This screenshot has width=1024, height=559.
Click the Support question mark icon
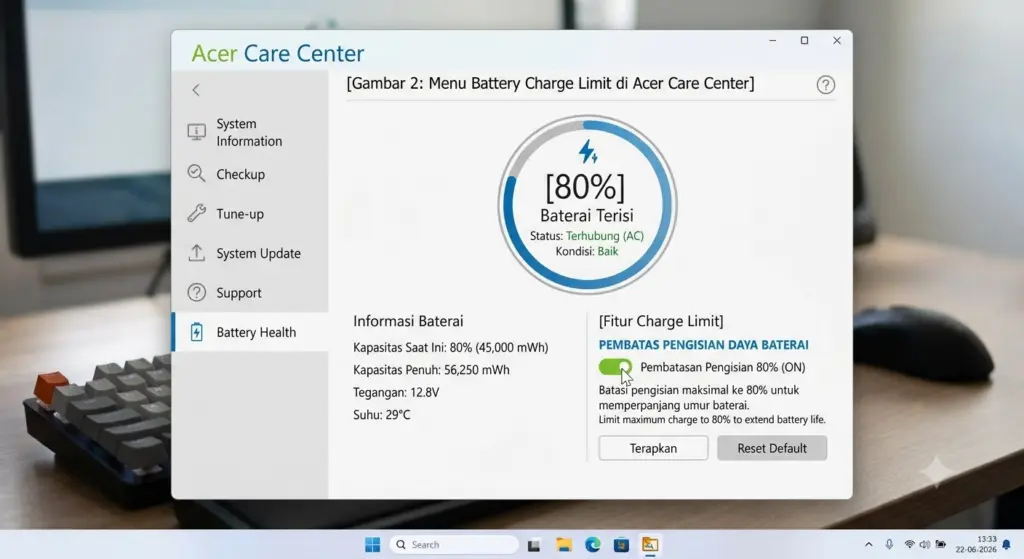pos(197,293)
